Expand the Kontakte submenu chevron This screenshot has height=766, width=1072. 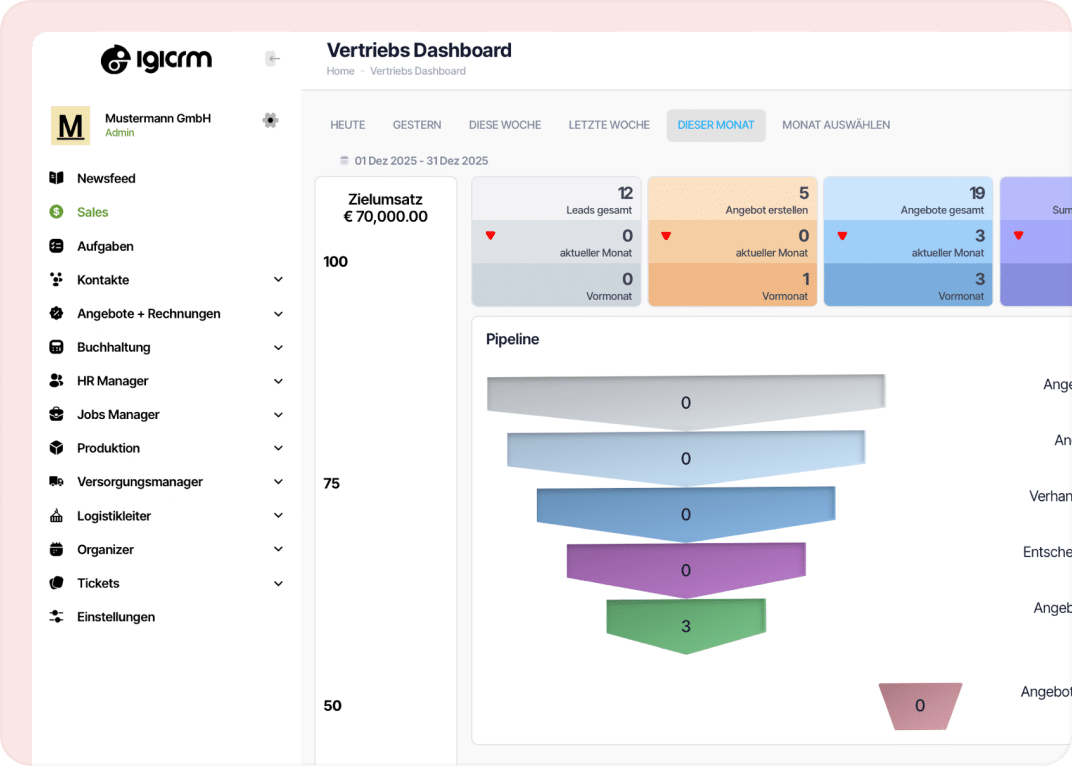[x=278, y=280]
